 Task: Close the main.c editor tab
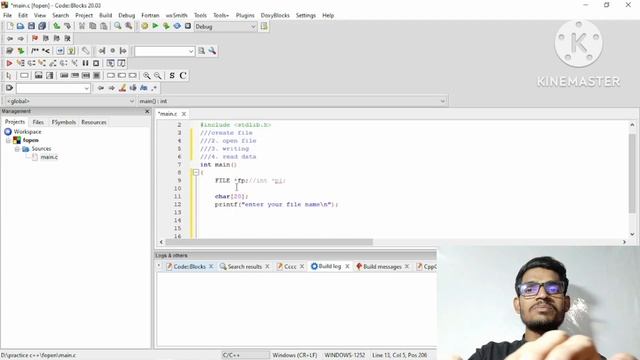[184, 114]
